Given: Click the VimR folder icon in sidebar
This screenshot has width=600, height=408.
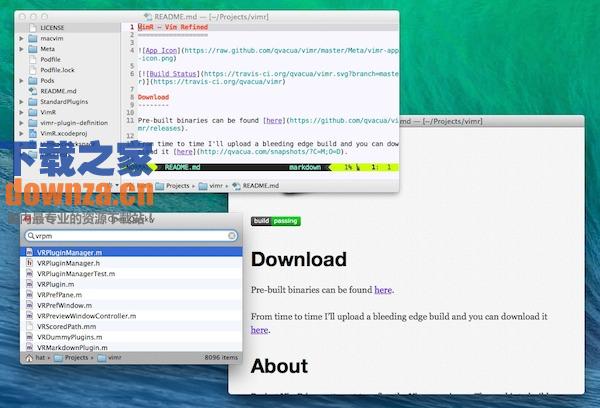Looking at the screenshot, I should [x=33, y=113].
